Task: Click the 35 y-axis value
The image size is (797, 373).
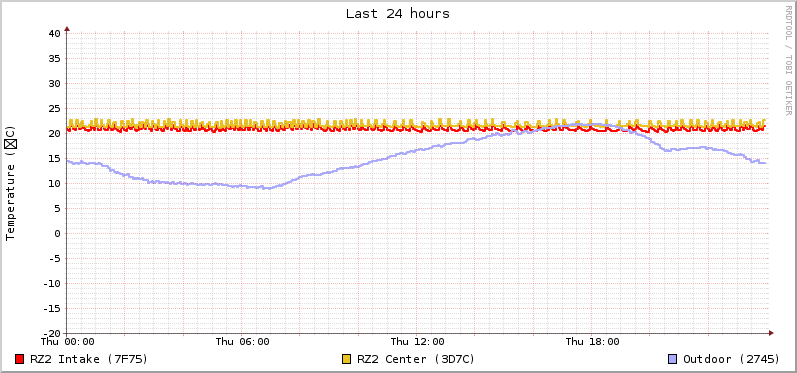Action: [54, 58]
